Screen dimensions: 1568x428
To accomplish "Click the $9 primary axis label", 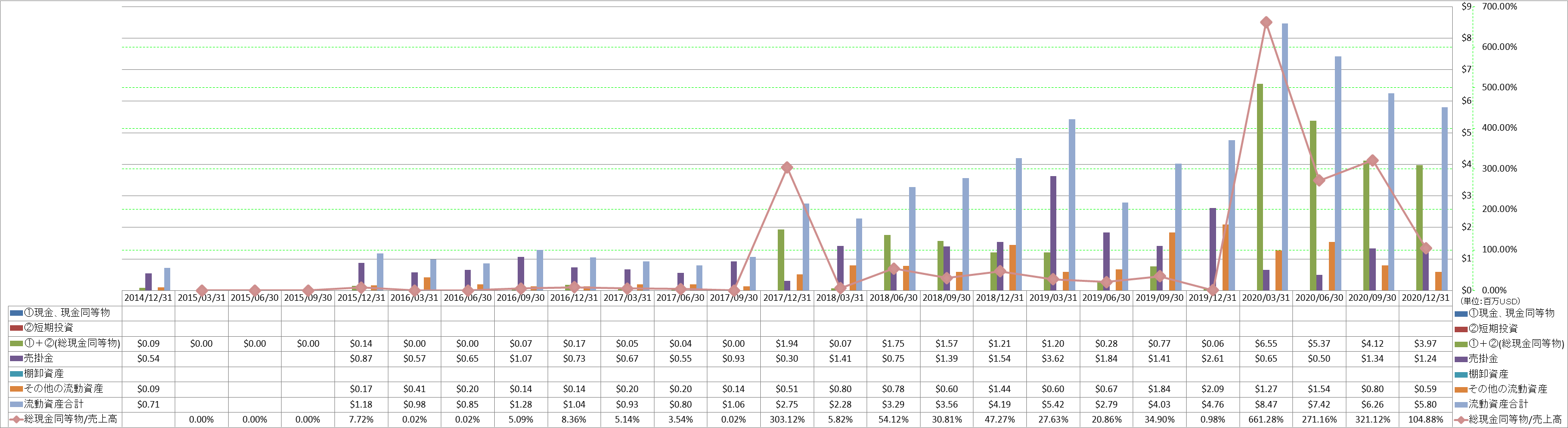I will click(1466, 6).
